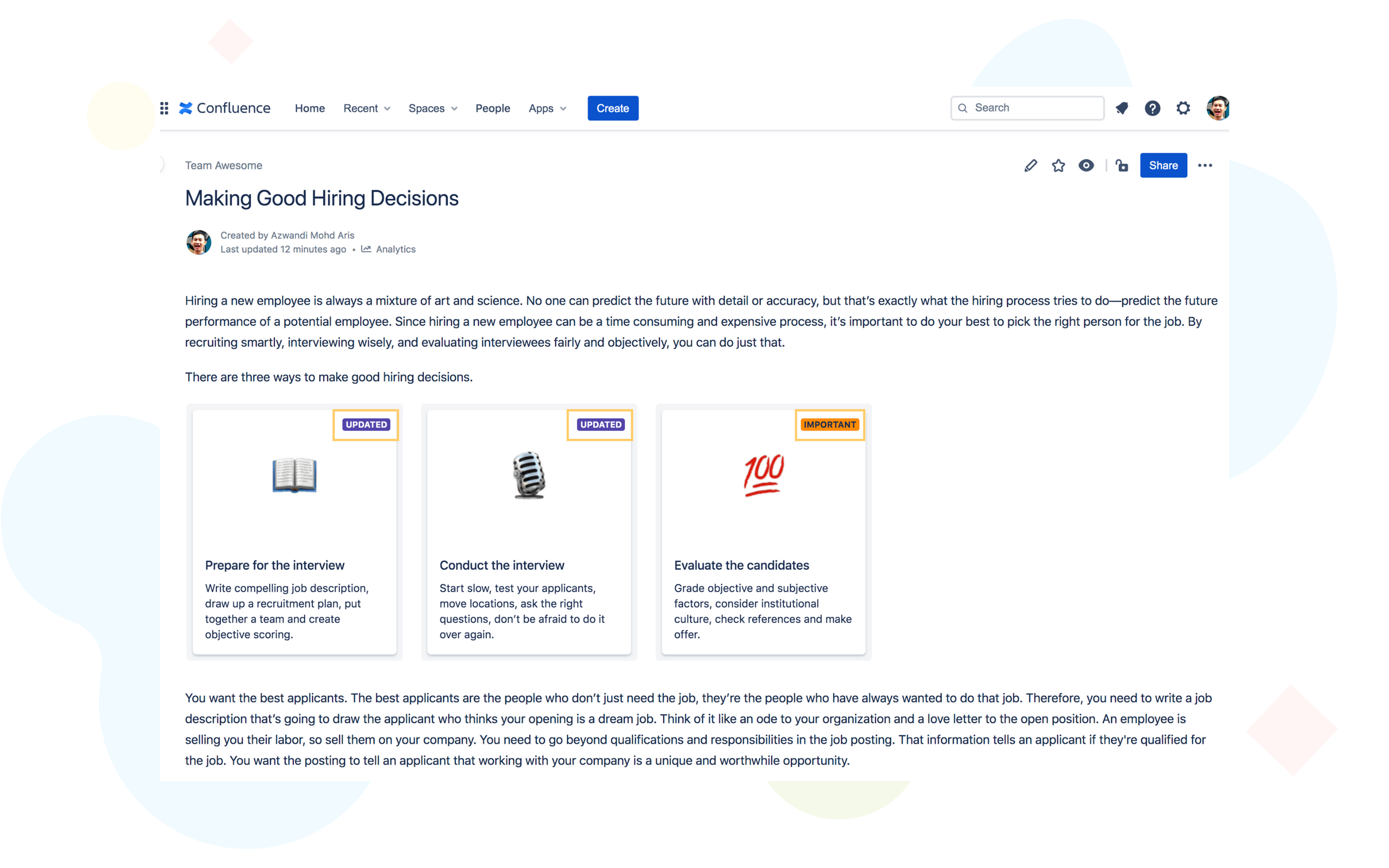1389x868 pixels.
Task: Click author name Azwandi Mohd Aris
Action: [x=312, y=235]
